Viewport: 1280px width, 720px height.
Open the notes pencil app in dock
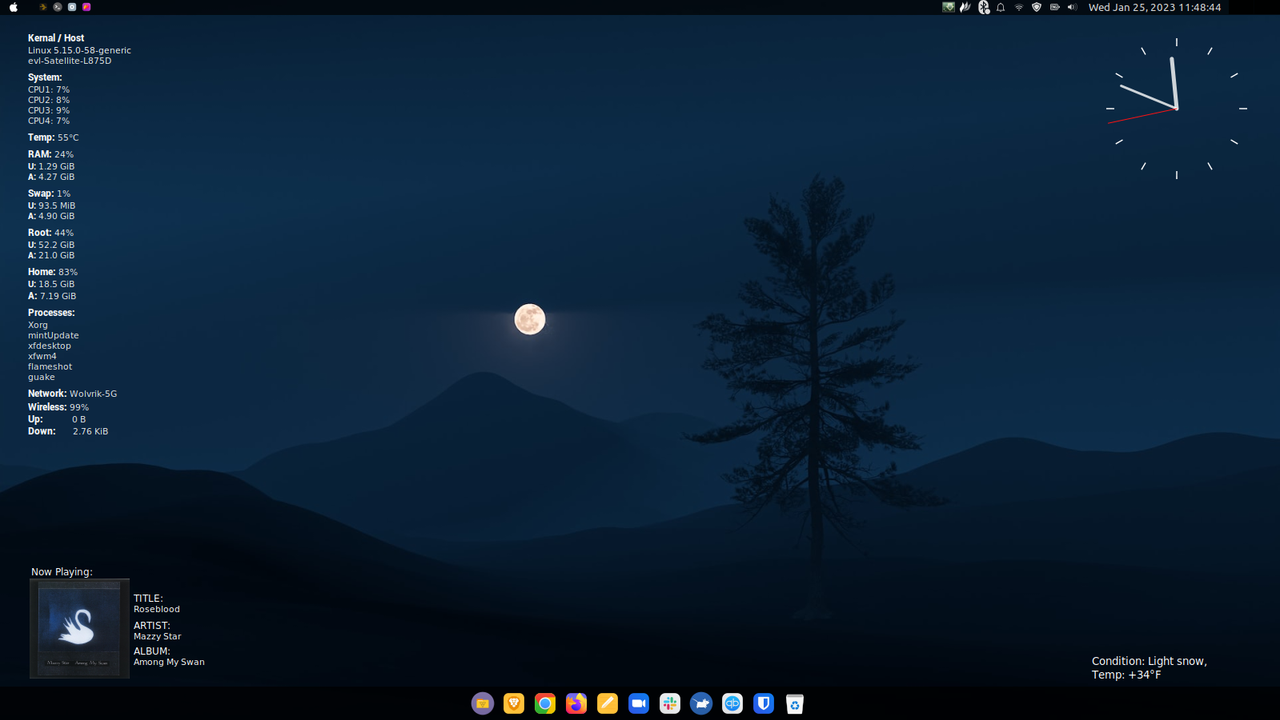tap(607, 704)
